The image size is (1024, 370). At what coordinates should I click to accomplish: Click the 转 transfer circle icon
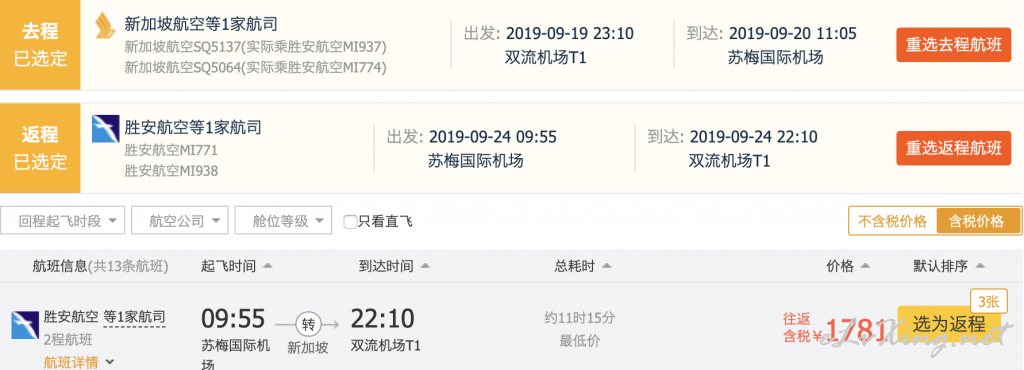click(x=308, y=324)
